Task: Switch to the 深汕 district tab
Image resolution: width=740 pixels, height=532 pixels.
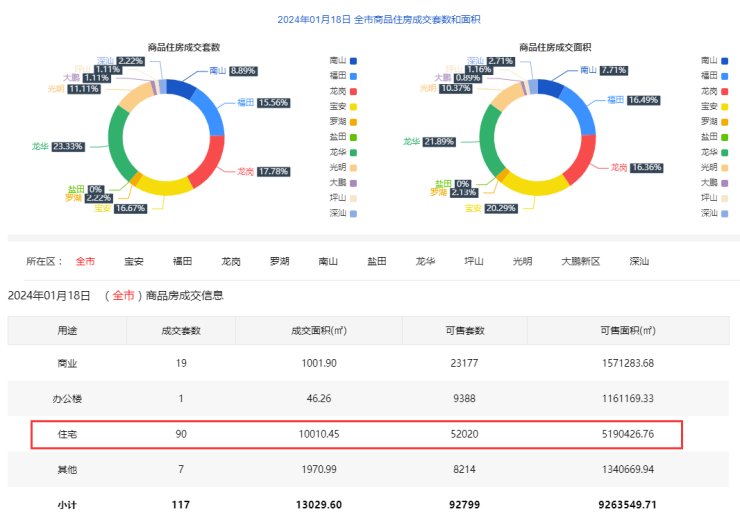Action: [x=638, y=262]
